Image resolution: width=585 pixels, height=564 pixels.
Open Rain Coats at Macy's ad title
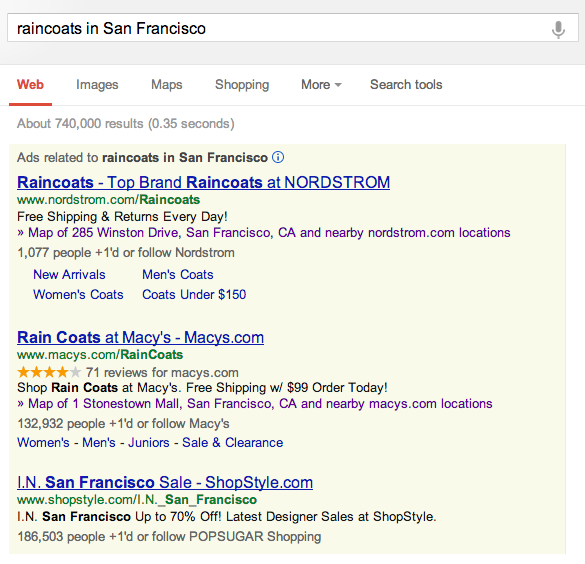coord(140,338)
